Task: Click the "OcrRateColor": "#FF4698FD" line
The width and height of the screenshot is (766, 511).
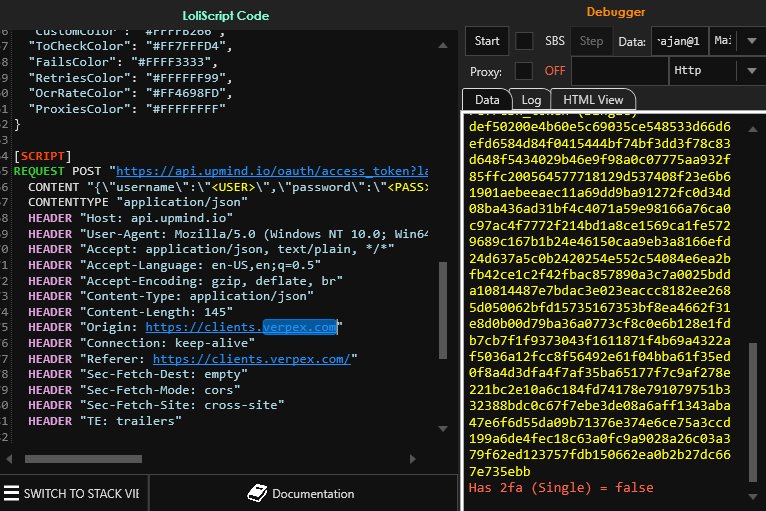Action: pyautogui.click(x=130, y=93)
